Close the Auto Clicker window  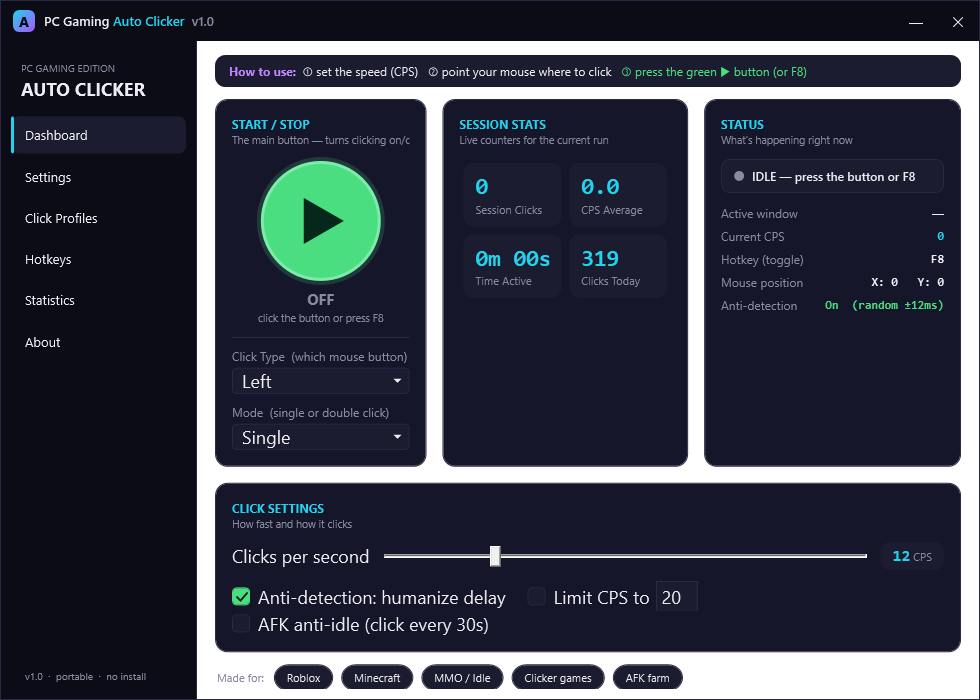point(958,22)
